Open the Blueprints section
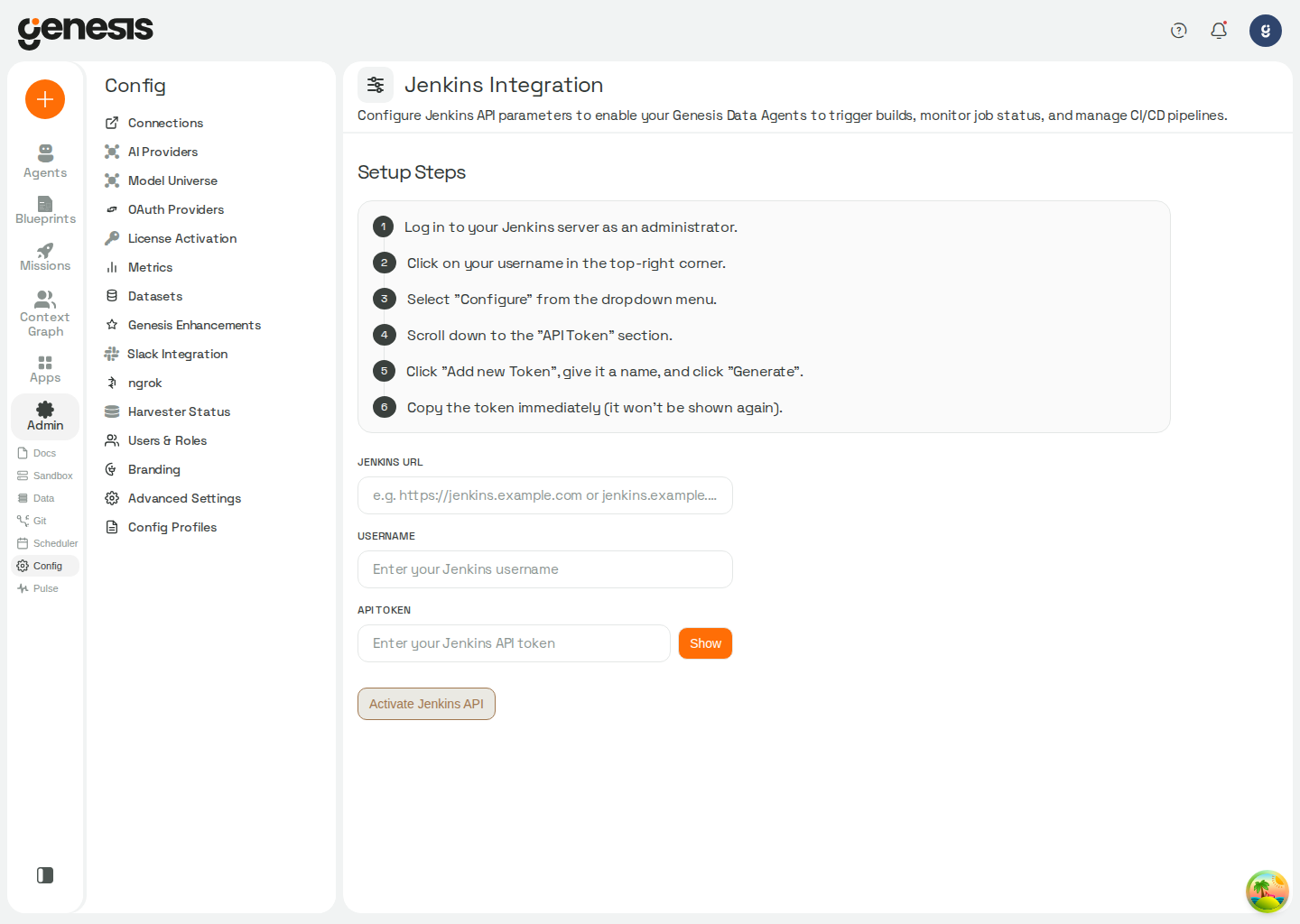The image size is (1300, 924). click(x=45, y=209)
